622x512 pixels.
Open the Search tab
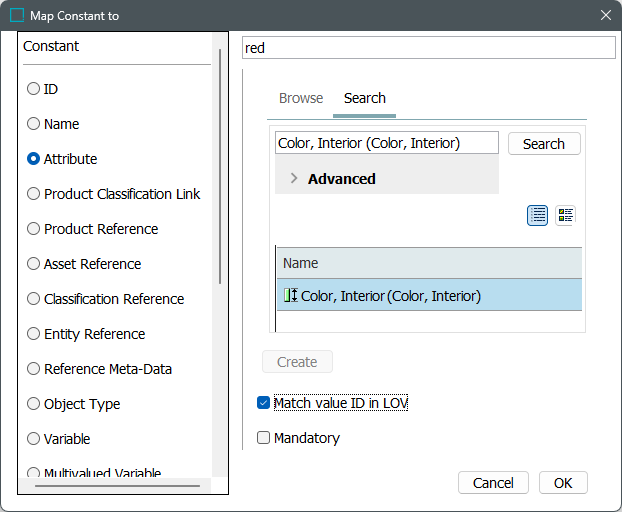click(x=365, y=98)
